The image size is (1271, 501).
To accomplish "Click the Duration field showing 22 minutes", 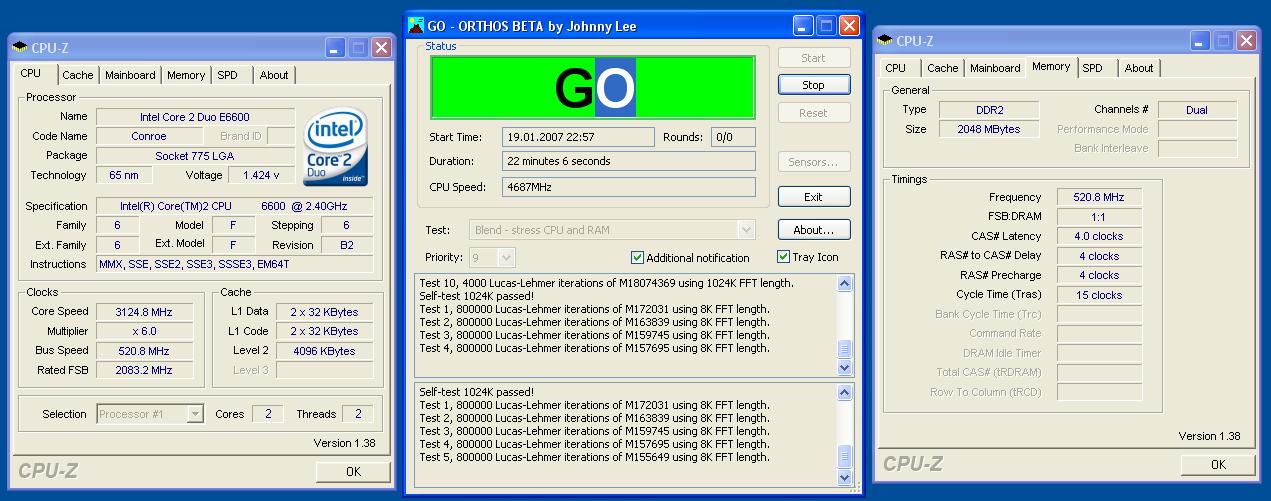I will (628, 161).
